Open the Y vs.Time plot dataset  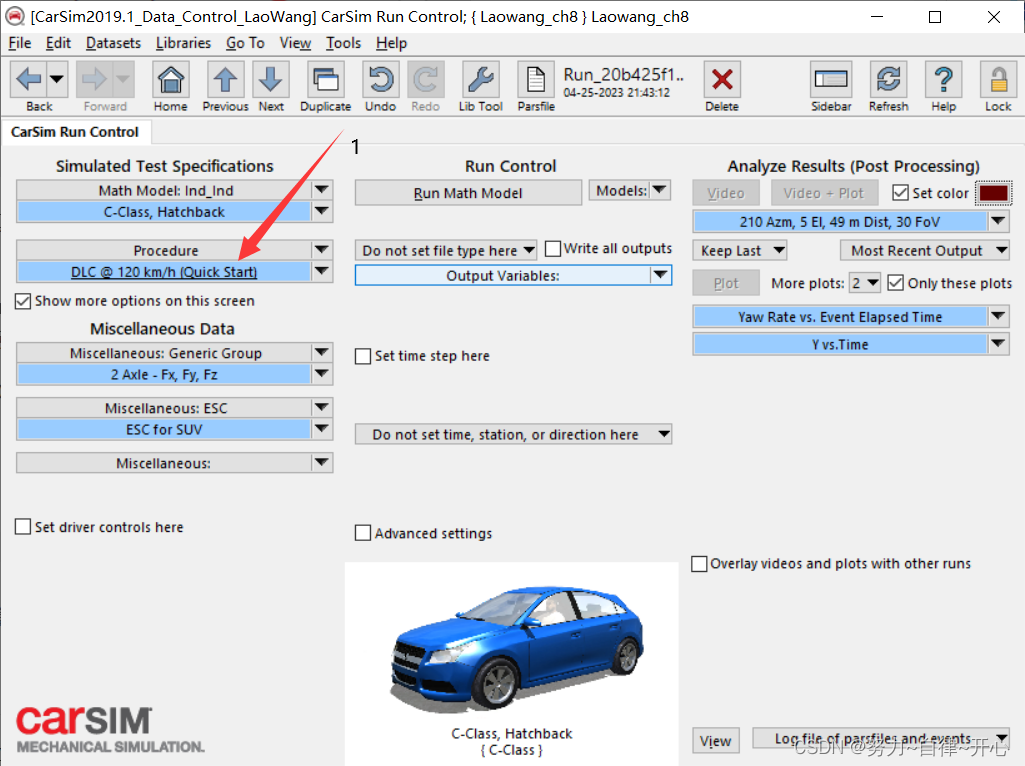click(840, 344)
